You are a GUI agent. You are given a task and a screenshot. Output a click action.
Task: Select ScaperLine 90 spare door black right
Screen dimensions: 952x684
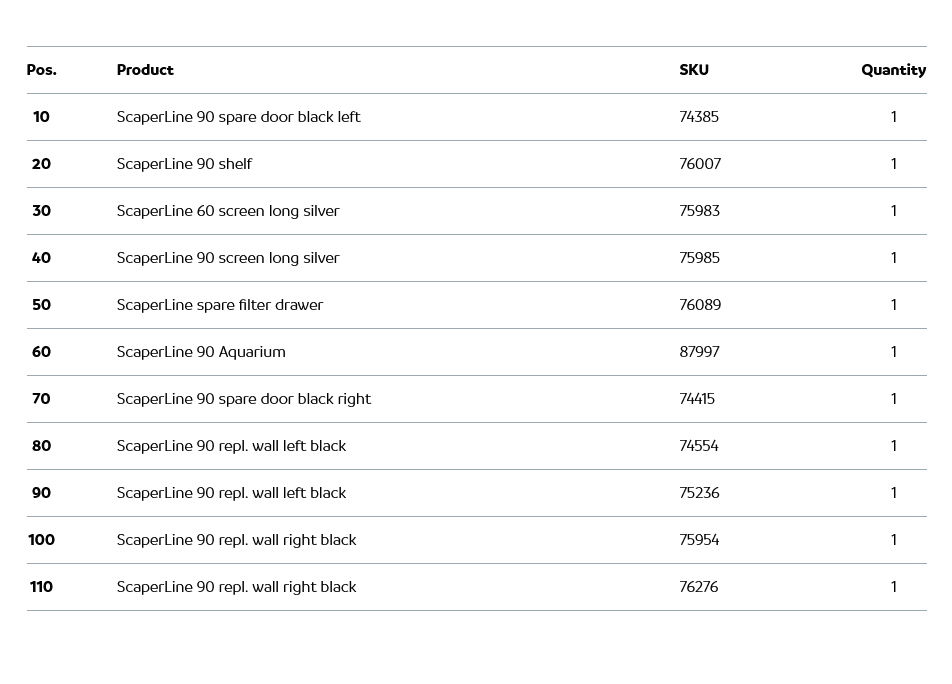pyautogui.click(x=243, y=399)
